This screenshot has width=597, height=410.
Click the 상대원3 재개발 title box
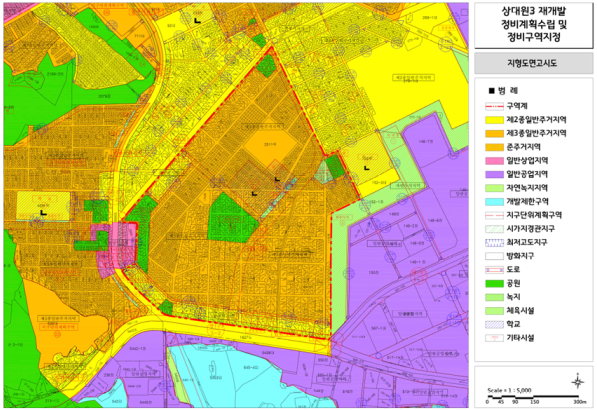tap(533, 25)
